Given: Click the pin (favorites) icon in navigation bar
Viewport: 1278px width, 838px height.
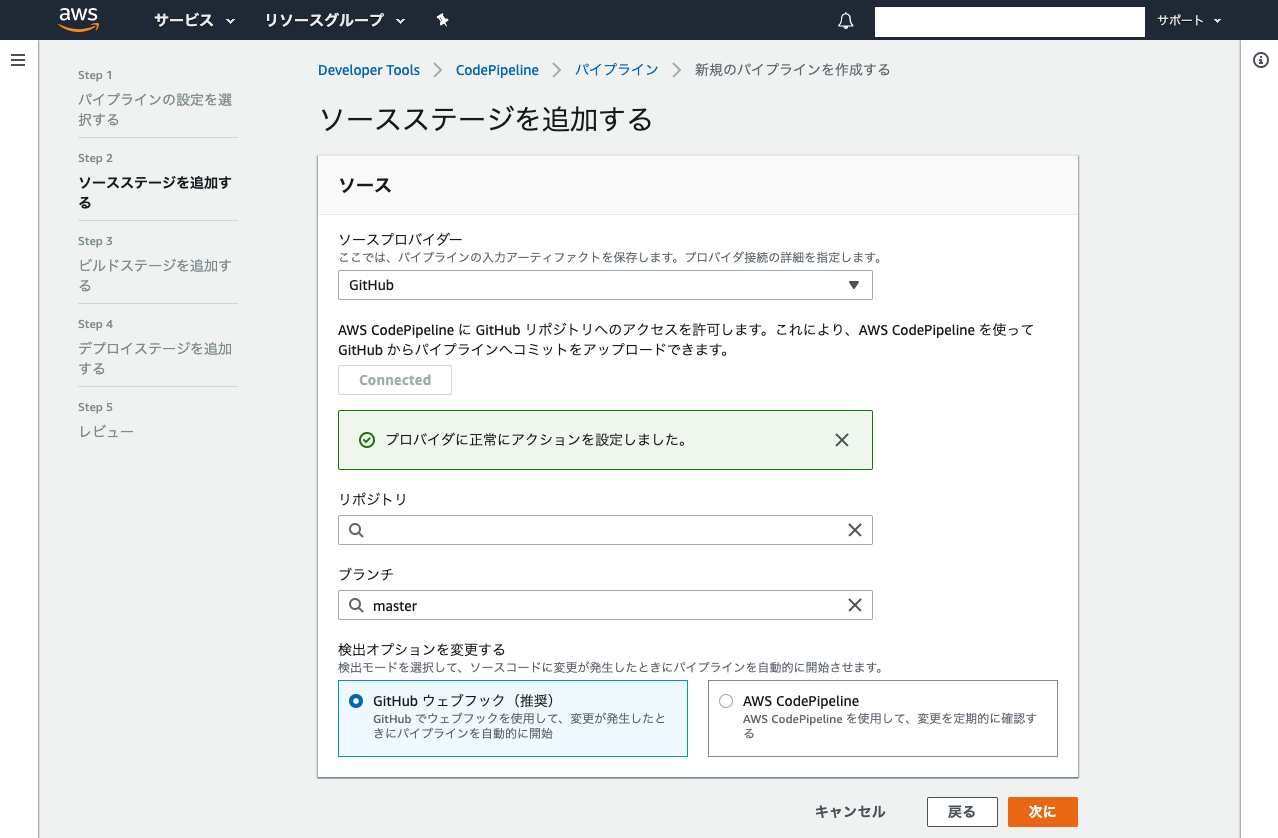Looking at the screenshot, I should (442, 20).
